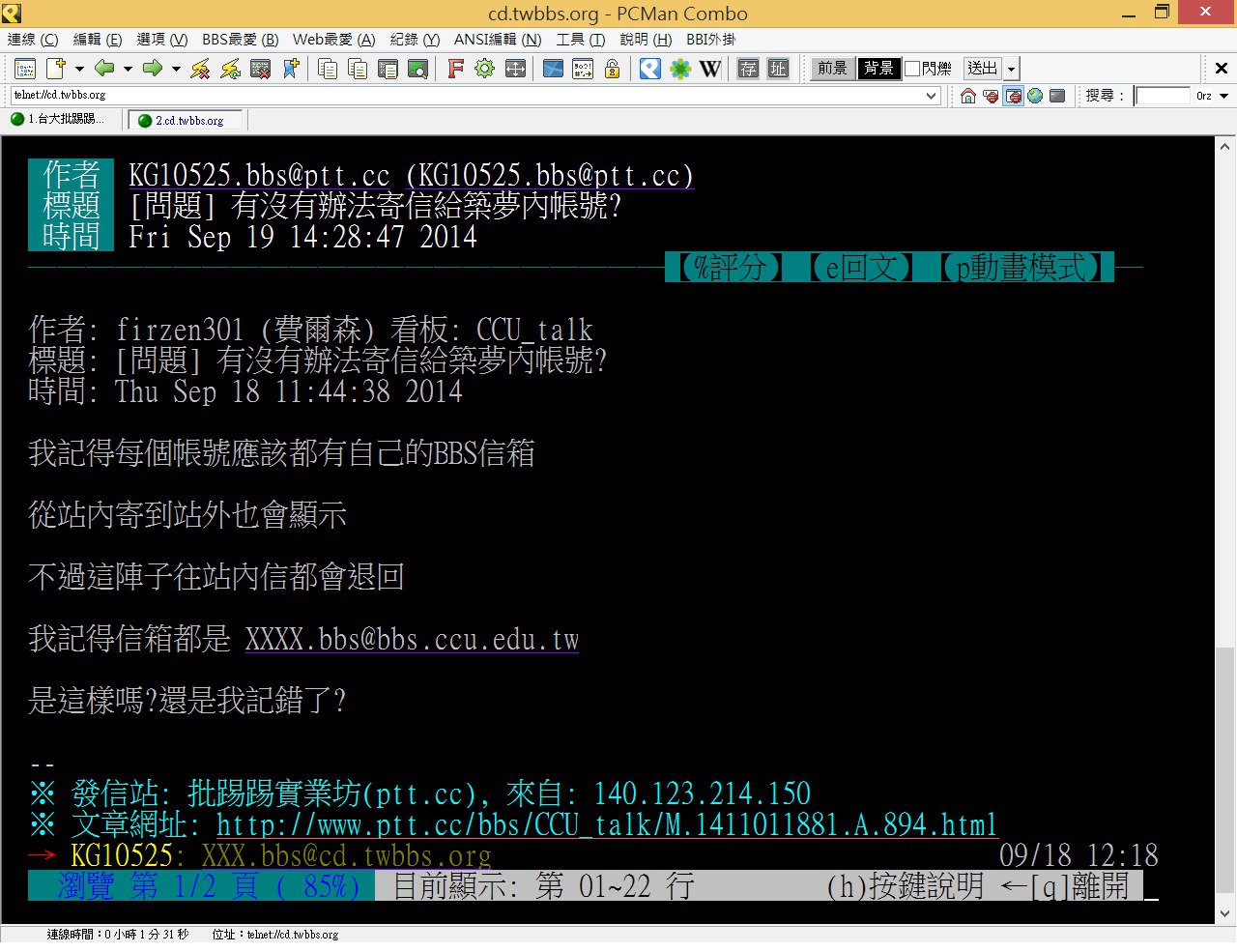1237x952 pixels.
Task: Open font settings with the red F icon
Action: click(x=455, y=69)
